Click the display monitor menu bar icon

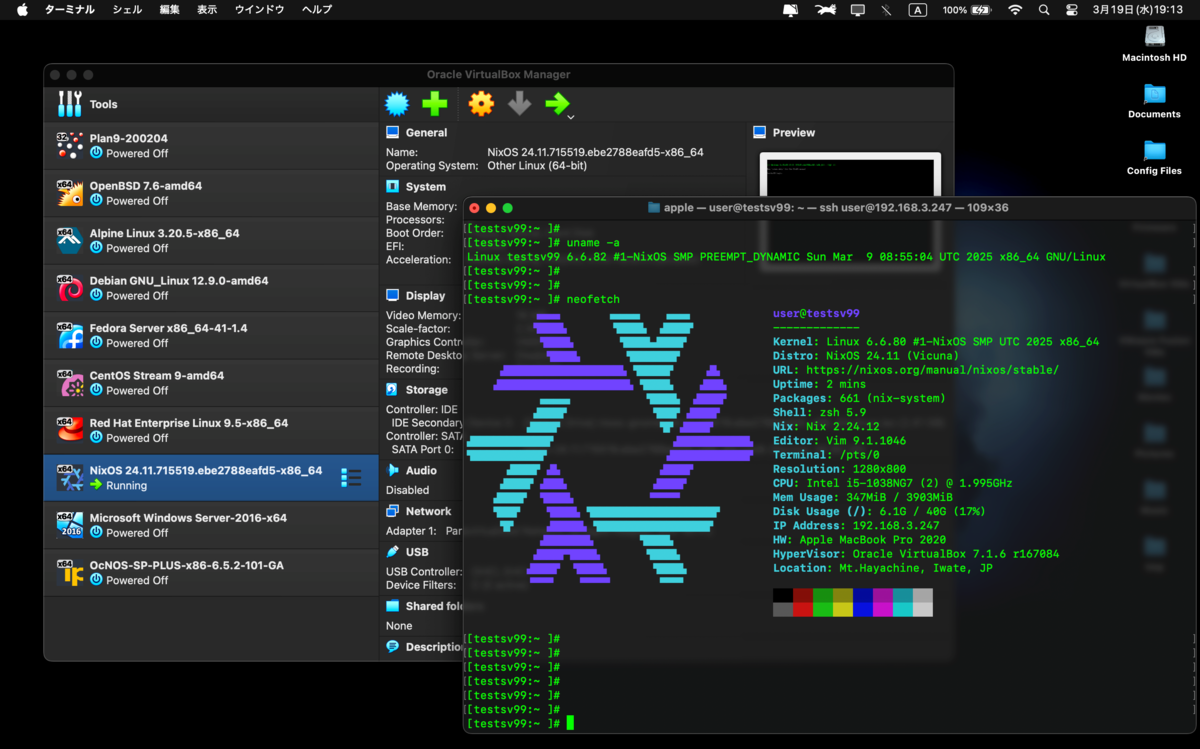coord(858,9)
